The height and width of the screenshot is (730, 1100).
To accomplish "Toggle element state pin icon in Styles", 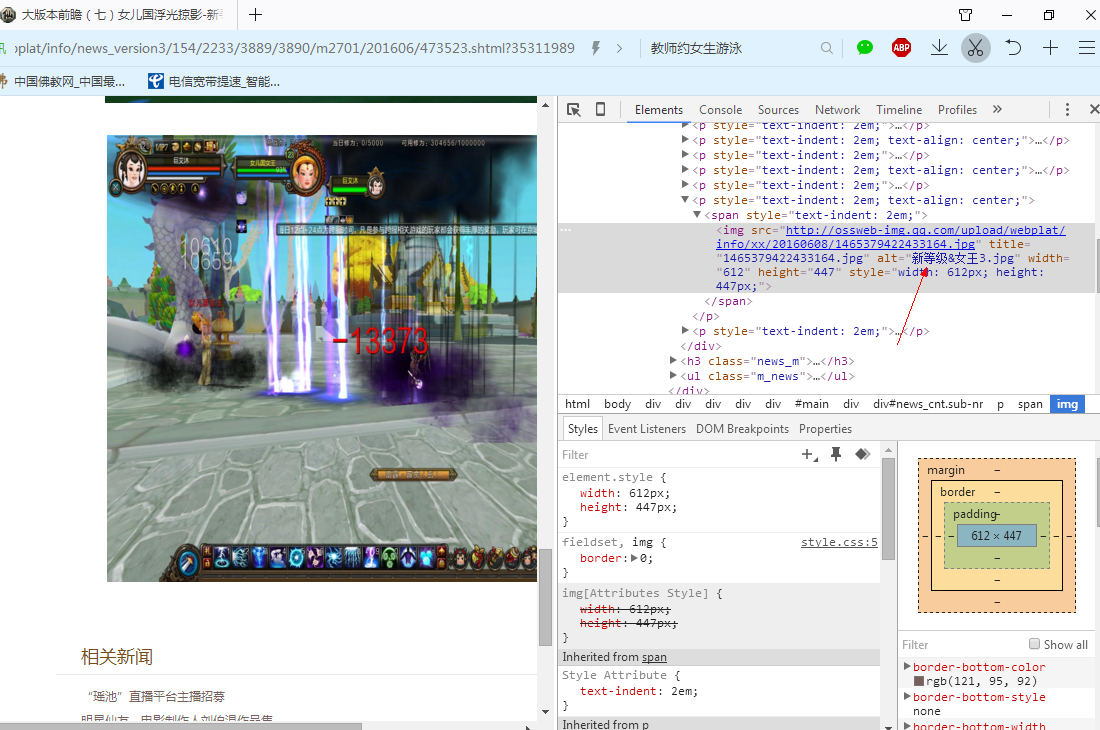I will click(x=836, y=454).
